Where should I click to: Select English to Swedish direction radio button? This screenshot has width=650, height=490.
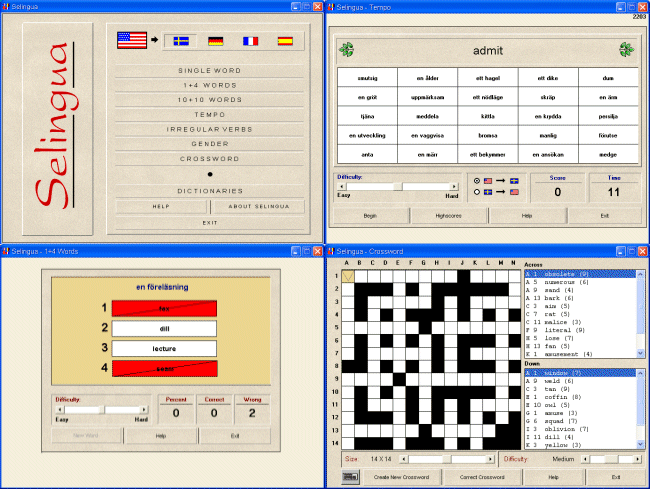477,181
